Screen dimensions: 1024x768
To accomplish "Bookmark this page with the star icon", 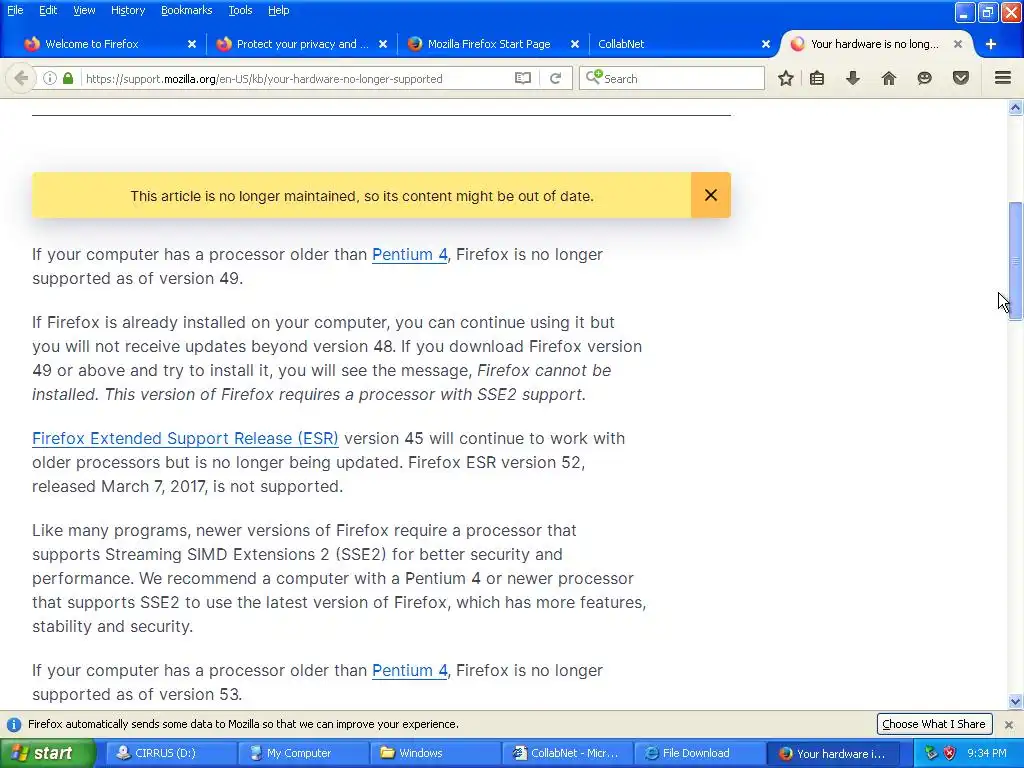I will 786,78.
